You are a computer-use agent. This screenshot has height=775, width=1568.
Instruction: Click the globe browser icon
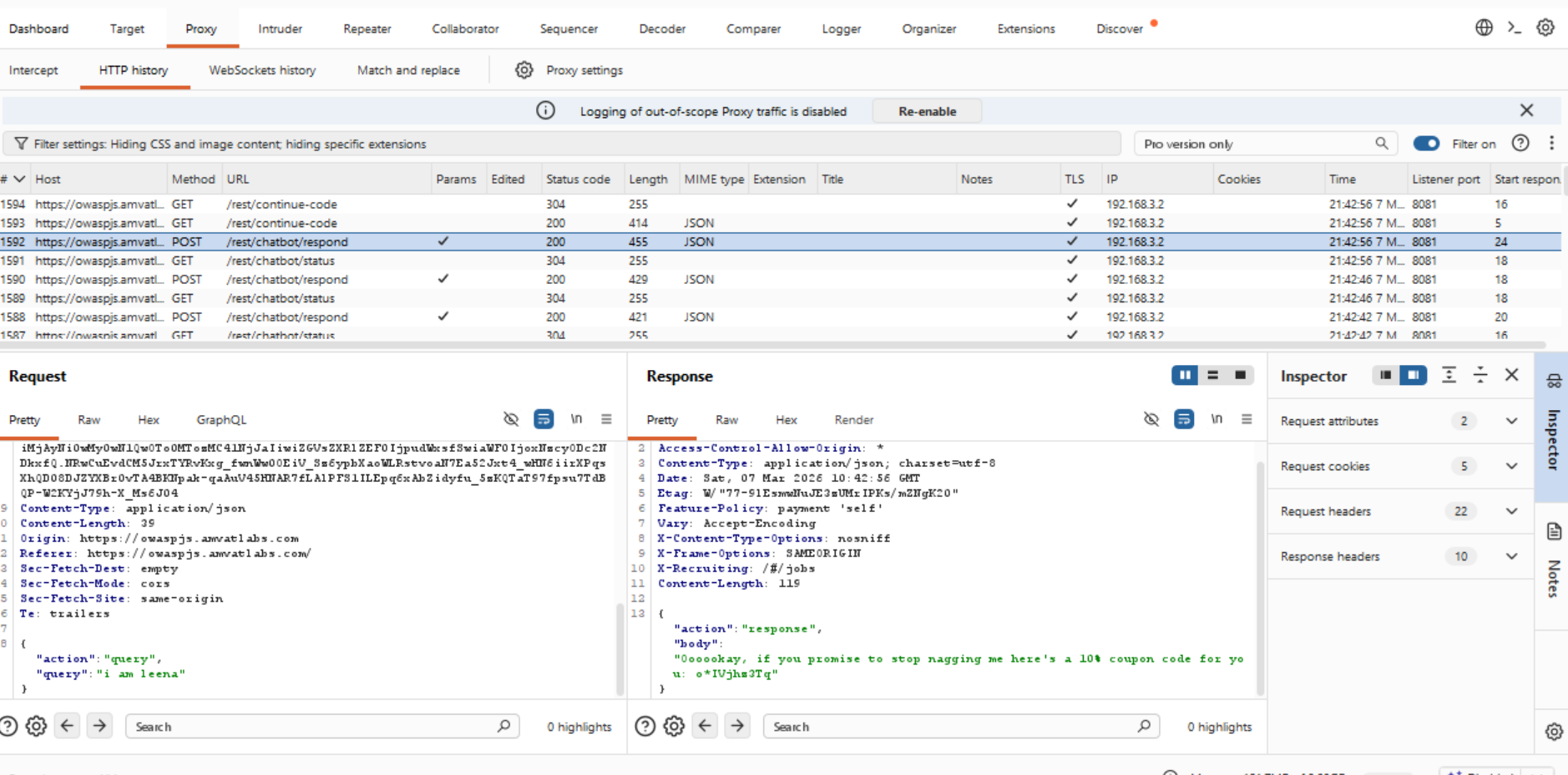coord(1484,28)
